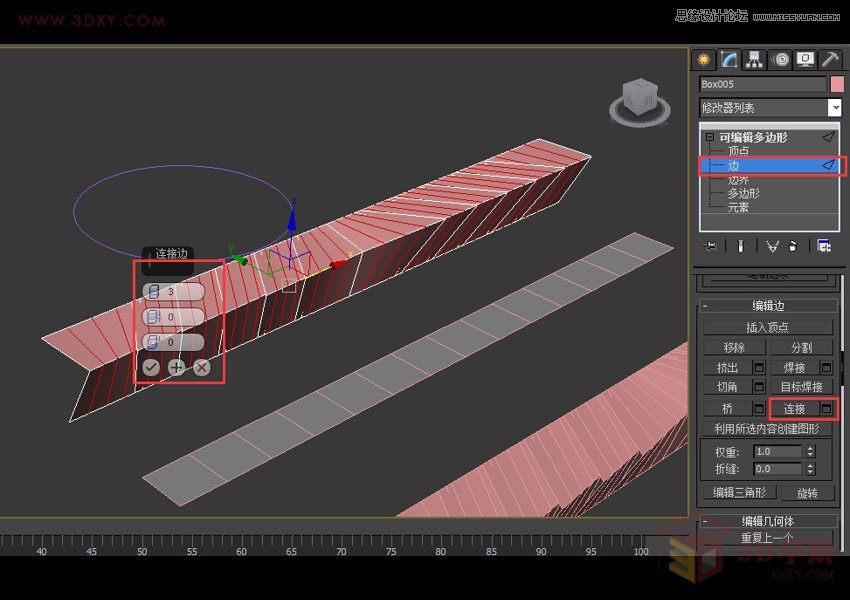This screenshot has width=850, height=600.
Task: Switch to the Motion panel tab
Action: (782, 59)
